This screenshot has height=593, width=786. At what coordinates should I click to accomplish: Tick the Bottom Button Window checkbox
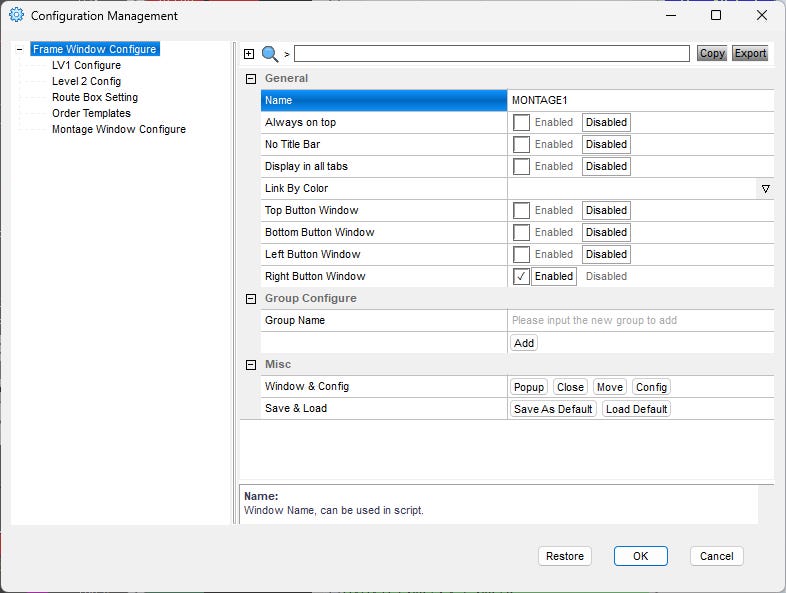click(x=521, y=233)
